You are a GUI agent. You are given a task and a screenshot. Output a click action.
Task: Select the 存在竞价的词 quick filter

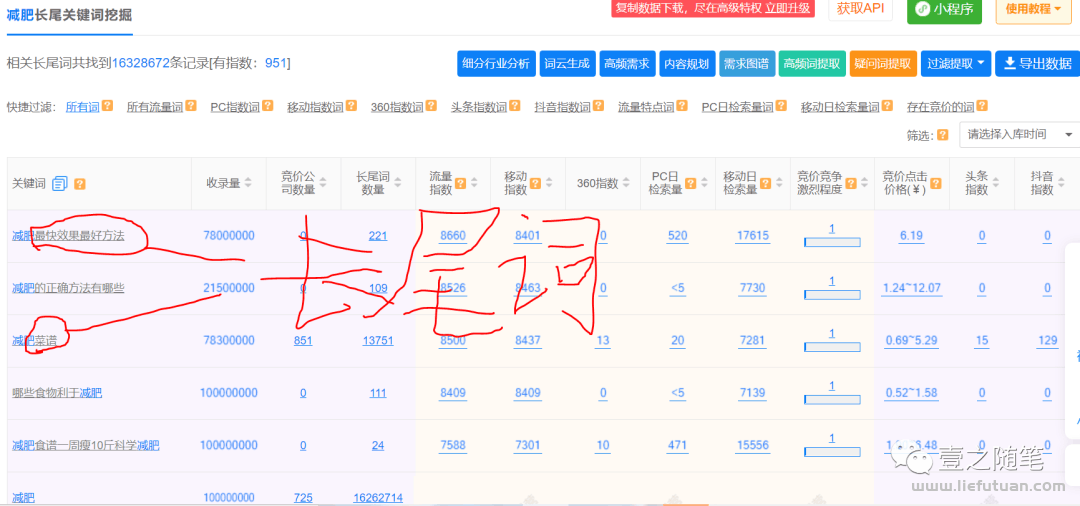[x=941, y=107]
